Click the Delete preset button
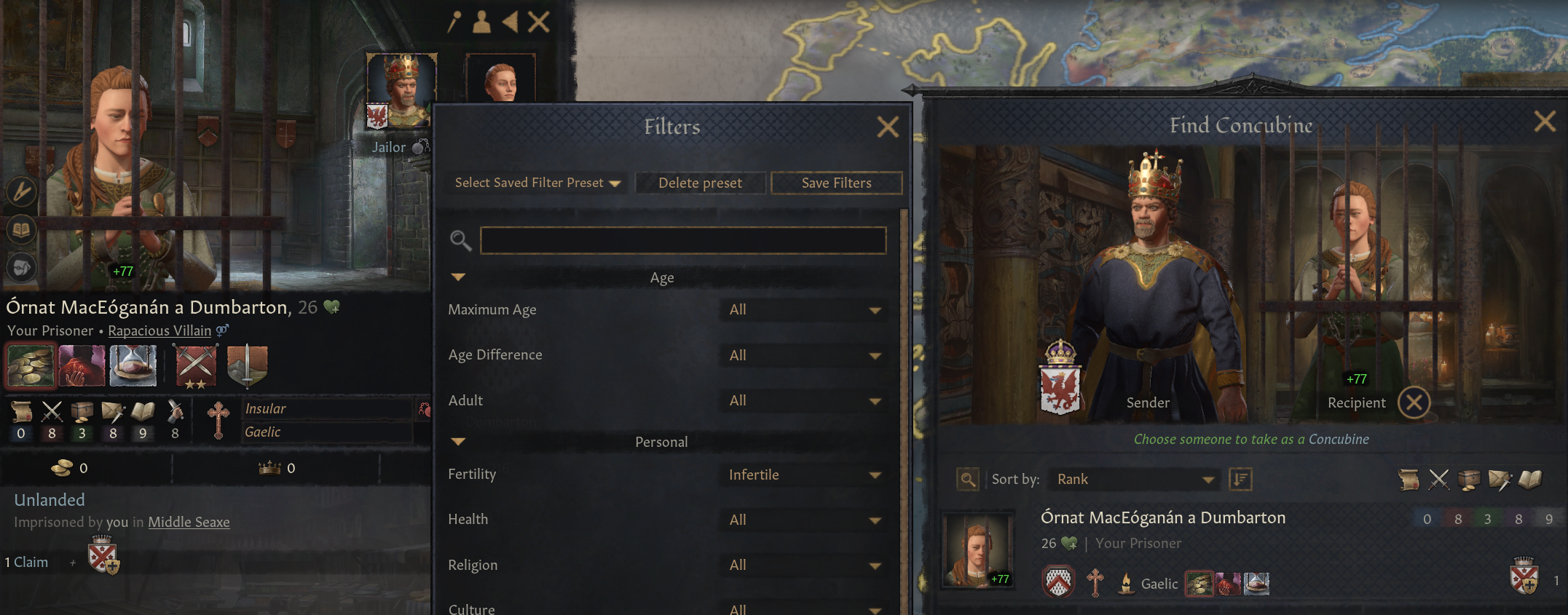The image size is (1568, 615). pyautogui.click(x=700, y=183)
